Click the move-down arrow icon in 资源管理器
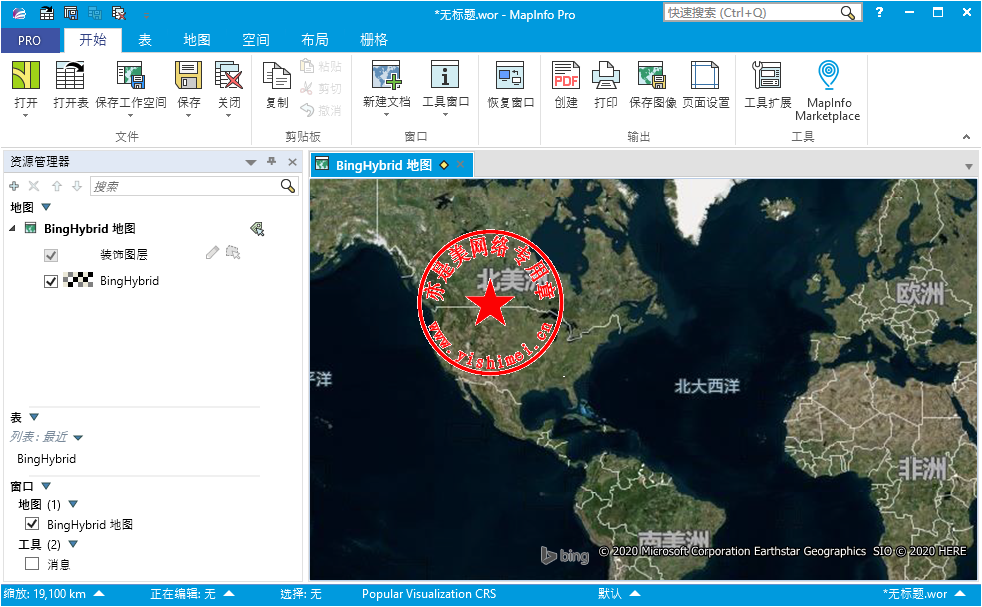The height and width of the screenshot is (607, 982). pos(76,186)
